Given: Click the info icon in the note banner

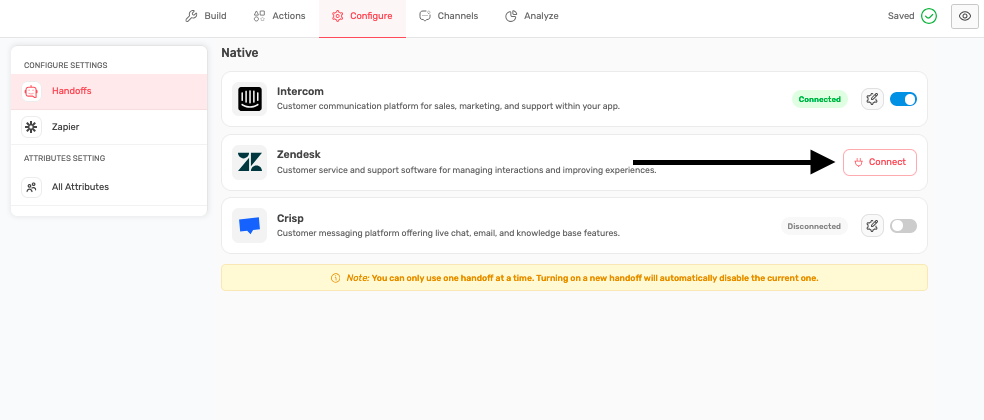Looking at the screenshot, I should click(x=336, y=278).
